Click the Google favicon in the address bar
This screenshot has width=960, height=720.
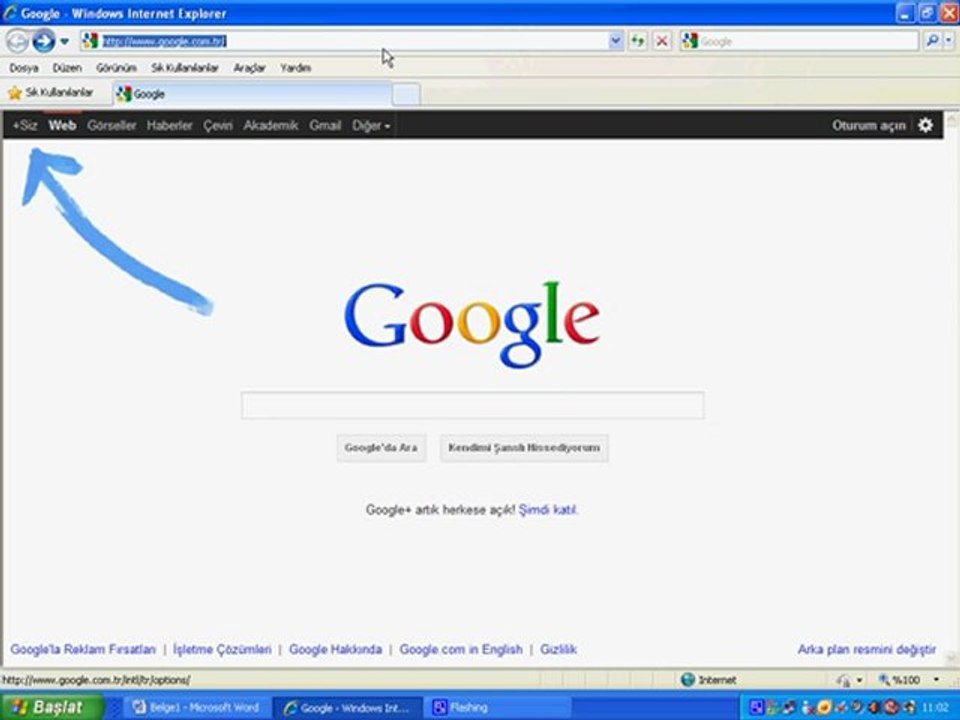[x=90, y=41]
